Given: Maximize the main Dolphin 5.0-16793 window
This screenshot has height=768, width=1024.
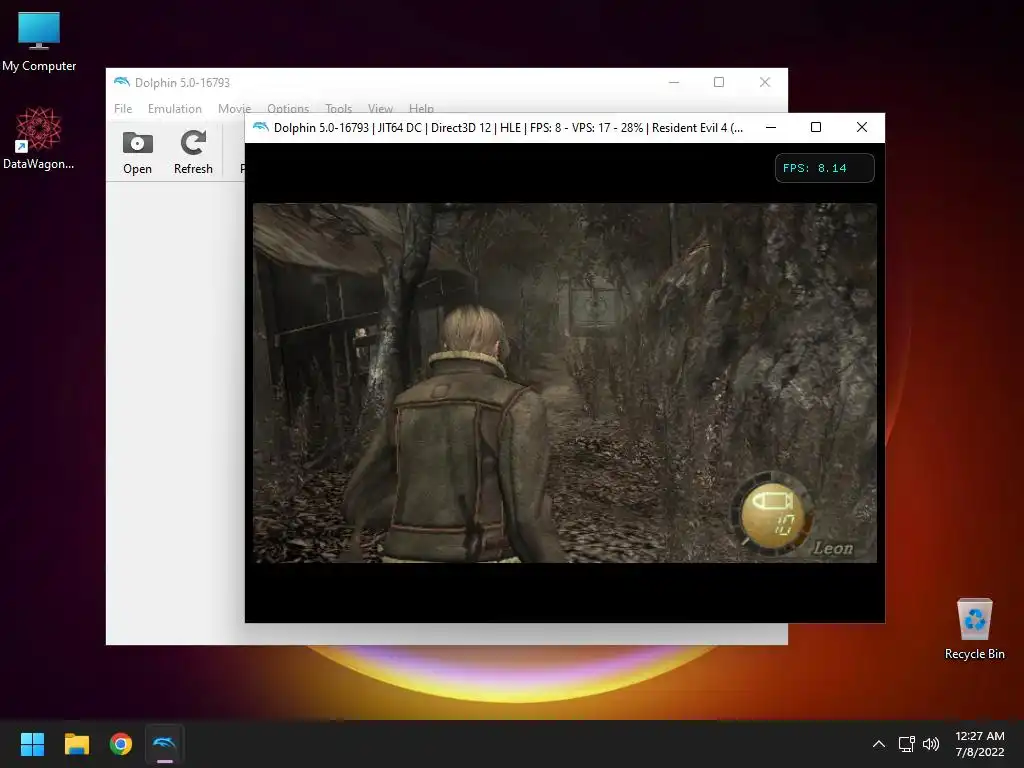Looking at the screenshot, I should 719,82.
